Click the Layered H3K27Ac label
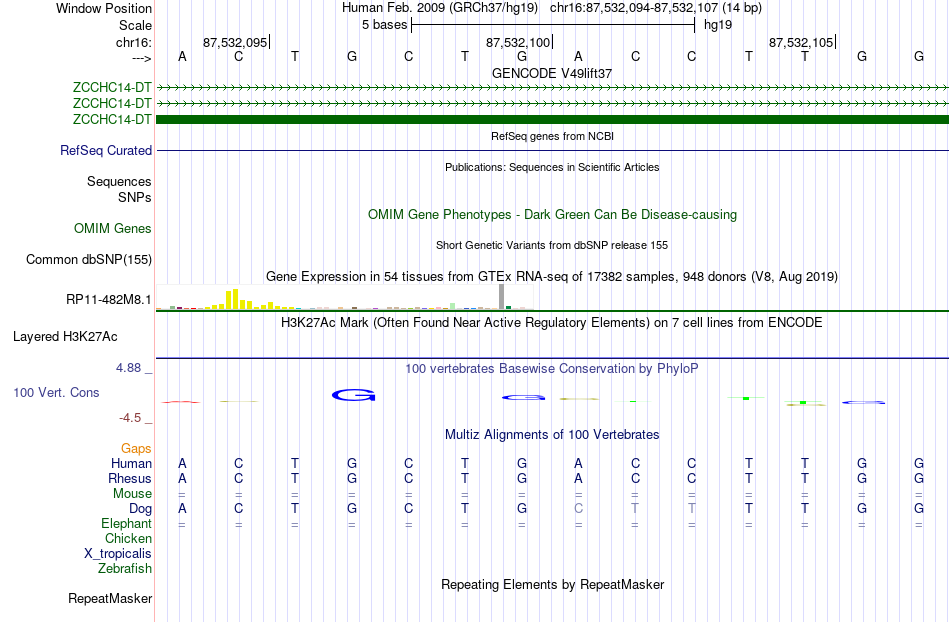The height and width of the screenshot is (622, 950). [65, 336]
